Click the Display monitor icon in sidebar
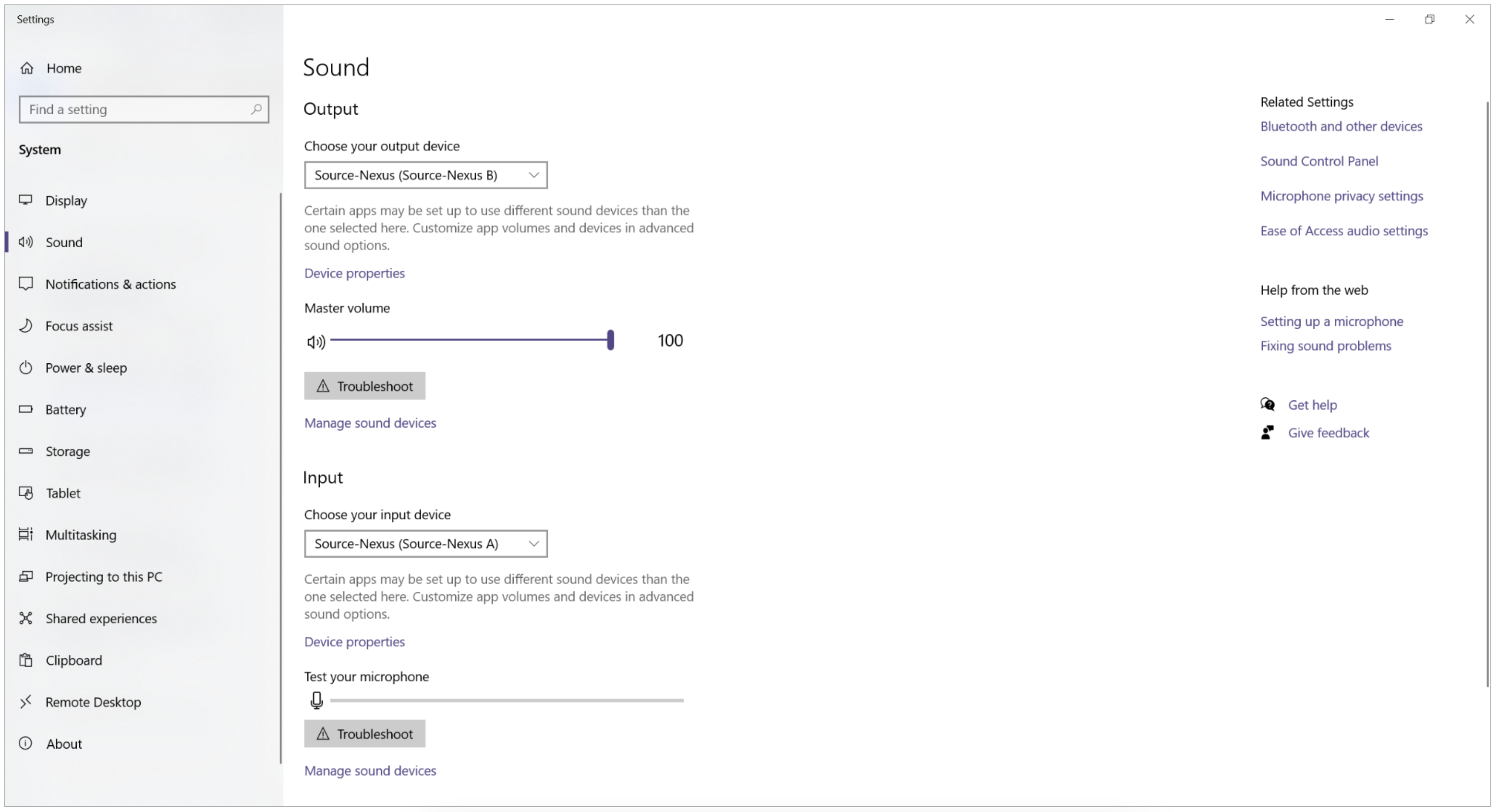 click(25, 200)
